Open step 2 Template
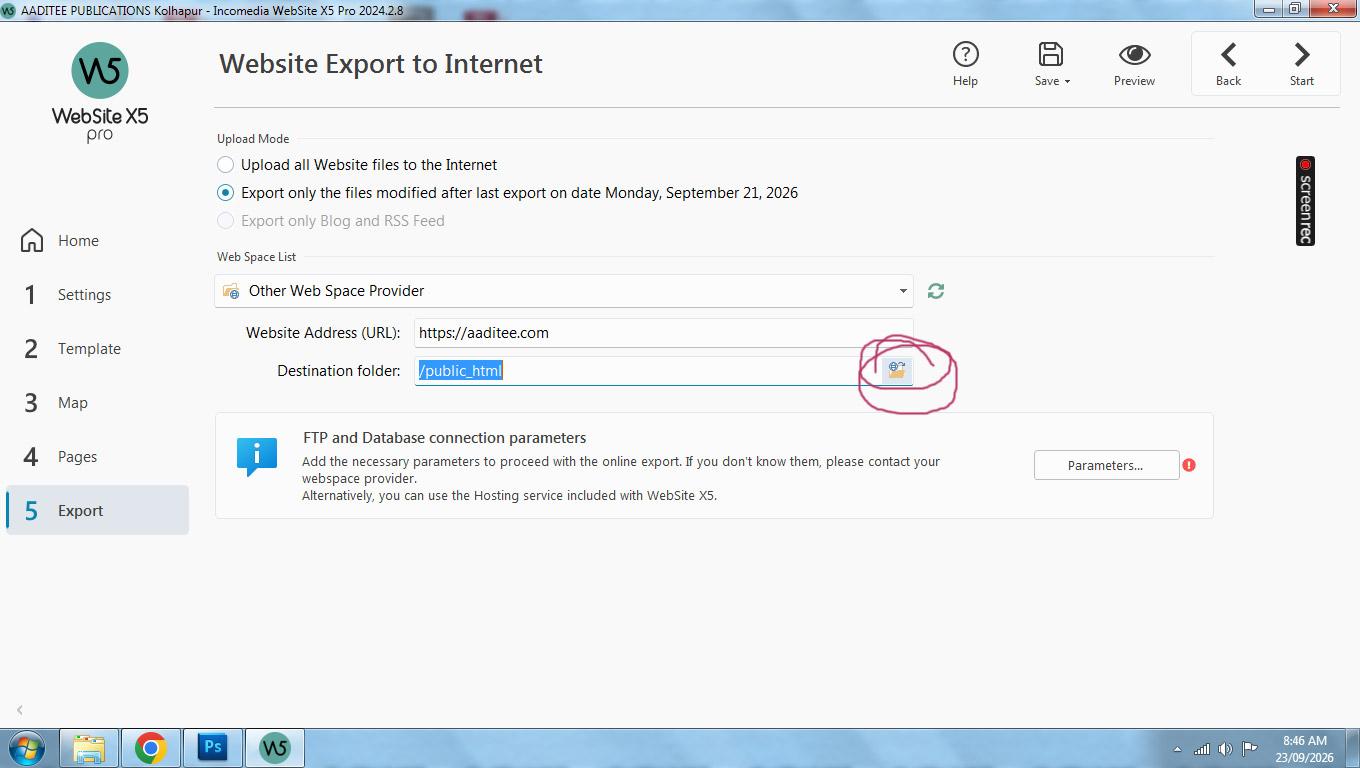This screenshot has width=1360, height=768. tap(97, 349)
